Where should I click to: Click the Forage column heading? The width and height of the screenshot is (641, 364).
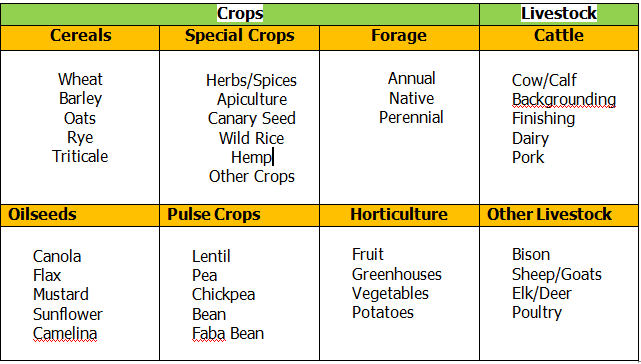tap(399, 36)
